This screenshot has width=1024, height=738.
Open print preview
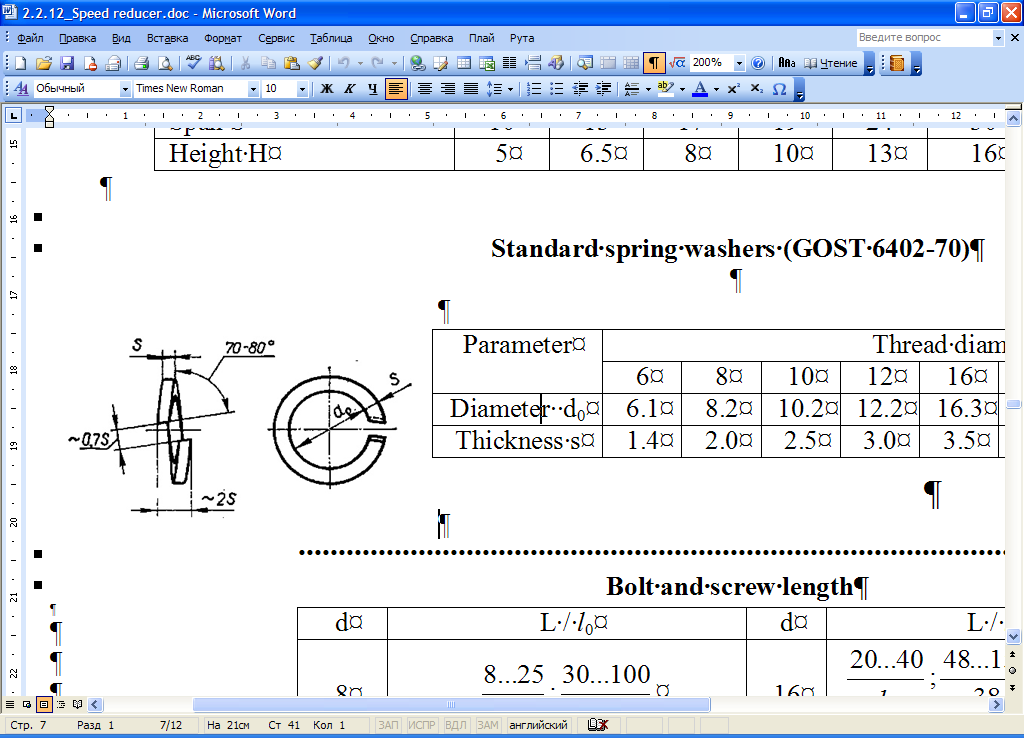(165, 63)
